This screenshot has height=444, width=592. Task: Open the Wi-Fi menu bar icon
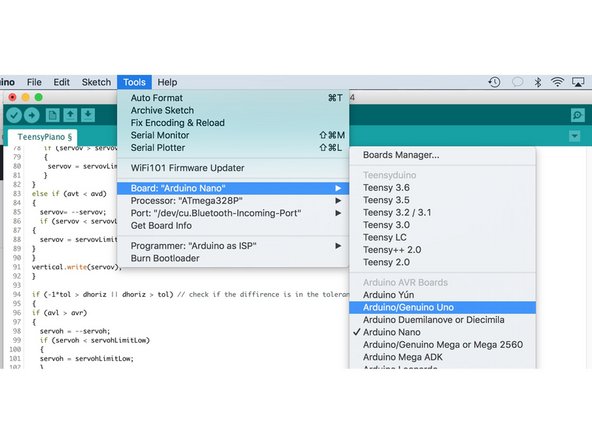557,82
